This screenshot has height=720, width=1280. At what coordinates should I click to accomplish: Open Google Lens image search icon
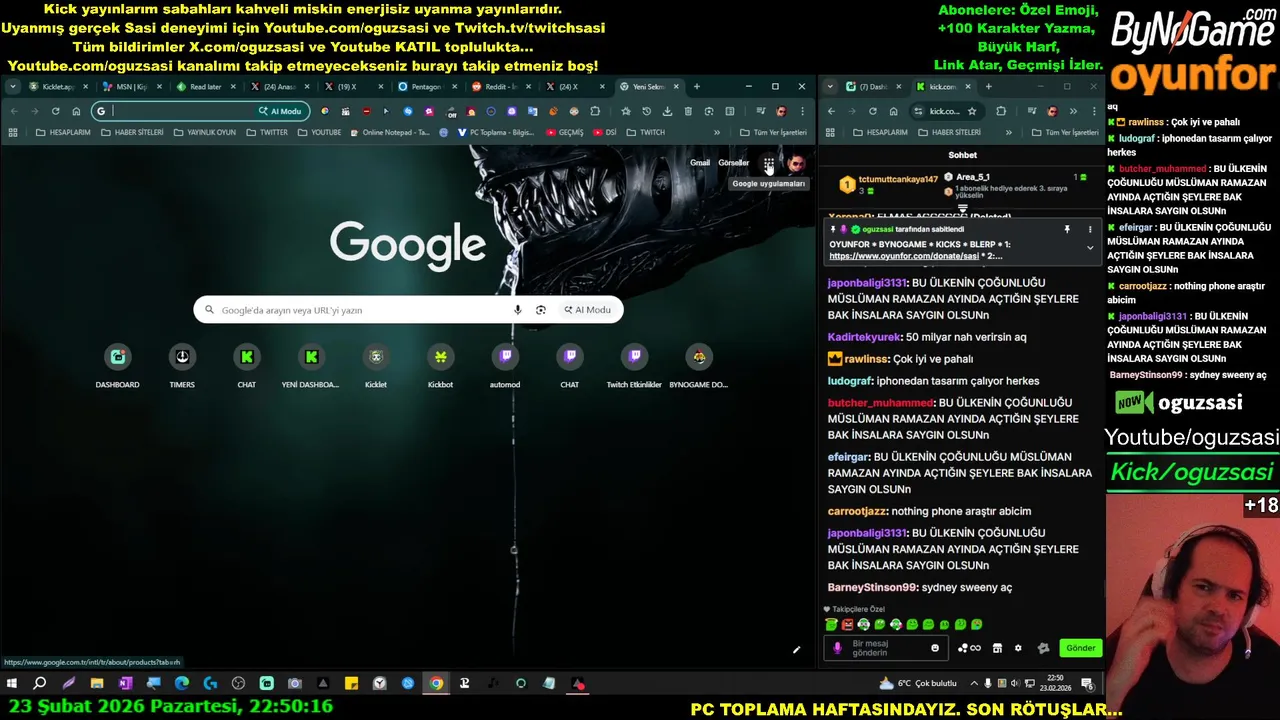pos(541,310)
